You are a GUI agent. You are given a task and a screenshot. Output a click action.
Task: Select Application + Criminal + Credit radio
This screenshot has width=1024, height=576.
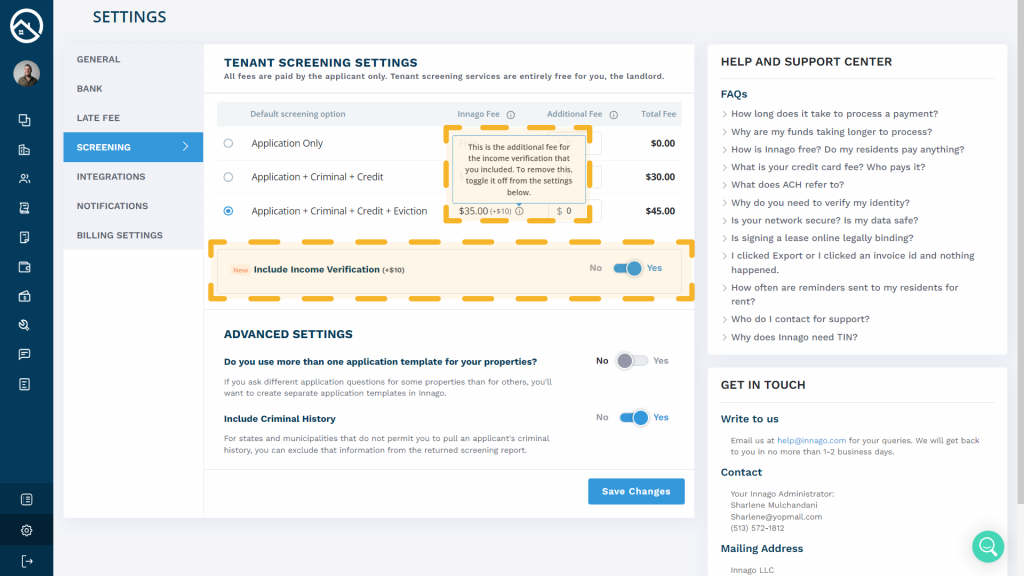coord(229,177)
